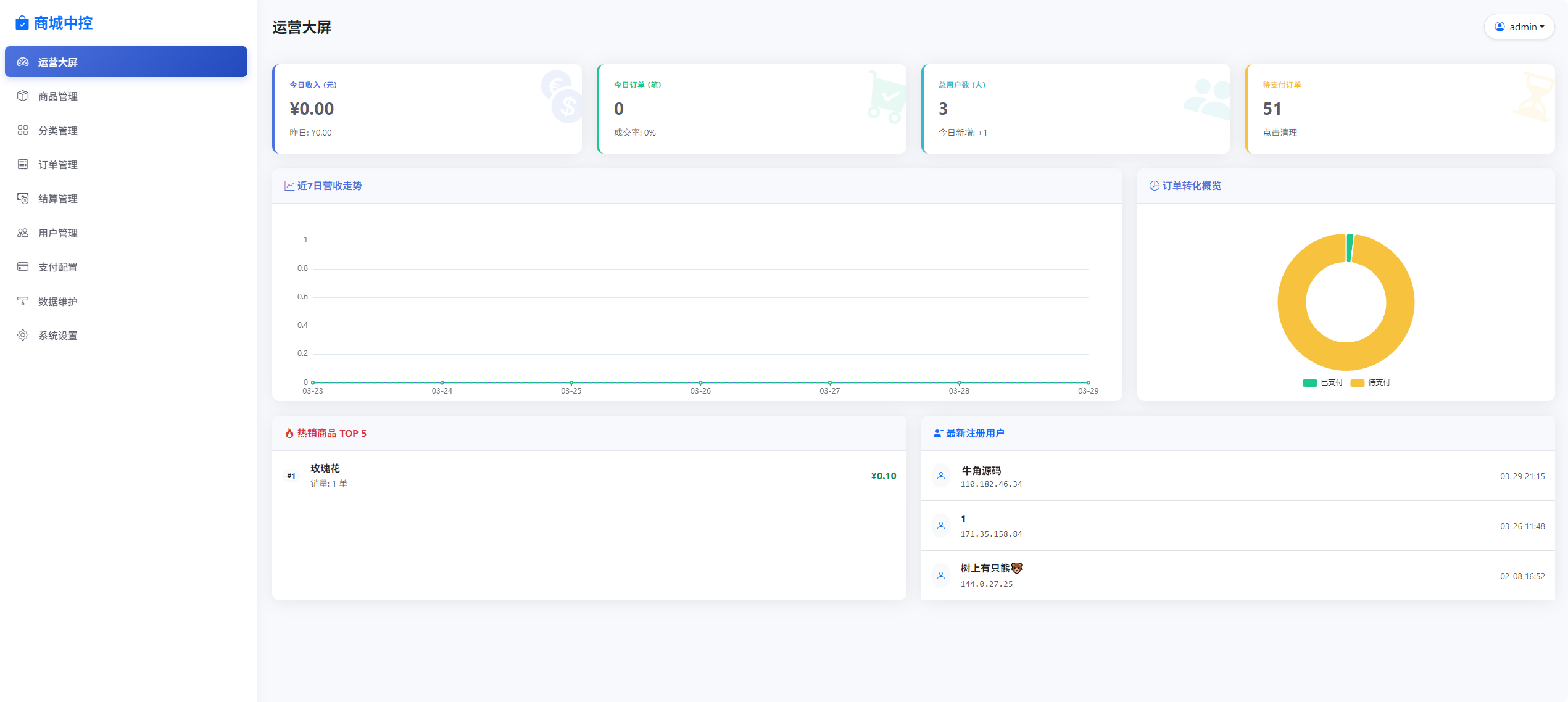Click 点击清理 on pending orders card
The width and height of the screenshot is (1568, 702).
[1279, 133]
